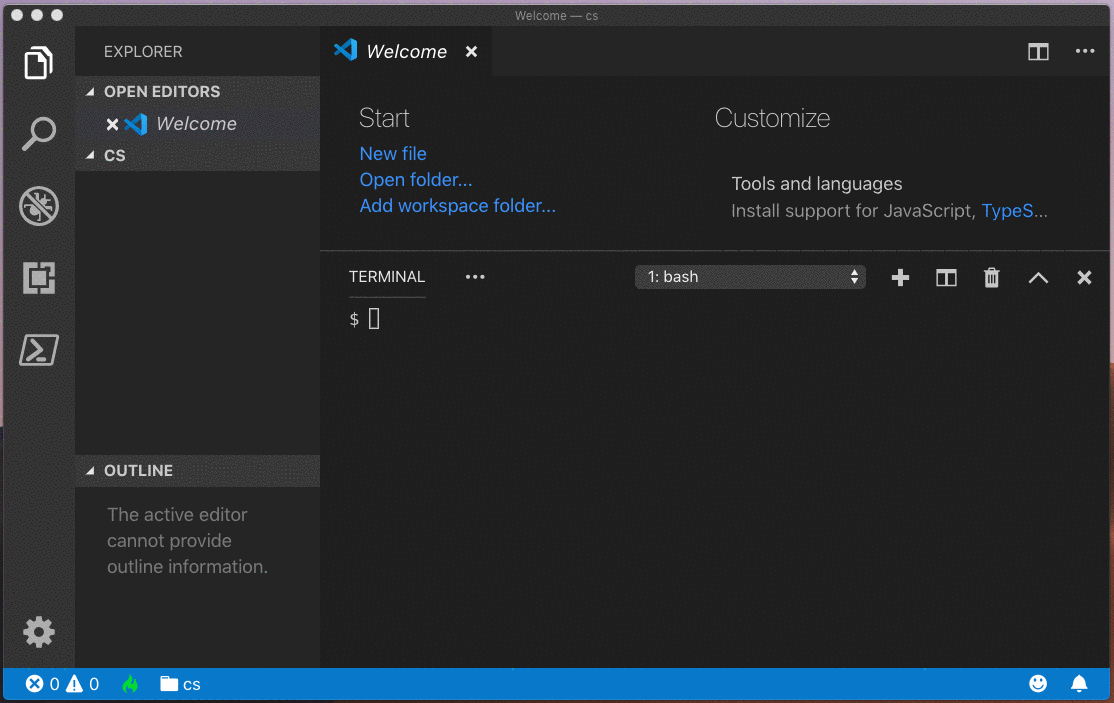This screenshot has height=703, width=1114.
Task: Open the Debug view in activity bar
Action: [x=38, y=206]
